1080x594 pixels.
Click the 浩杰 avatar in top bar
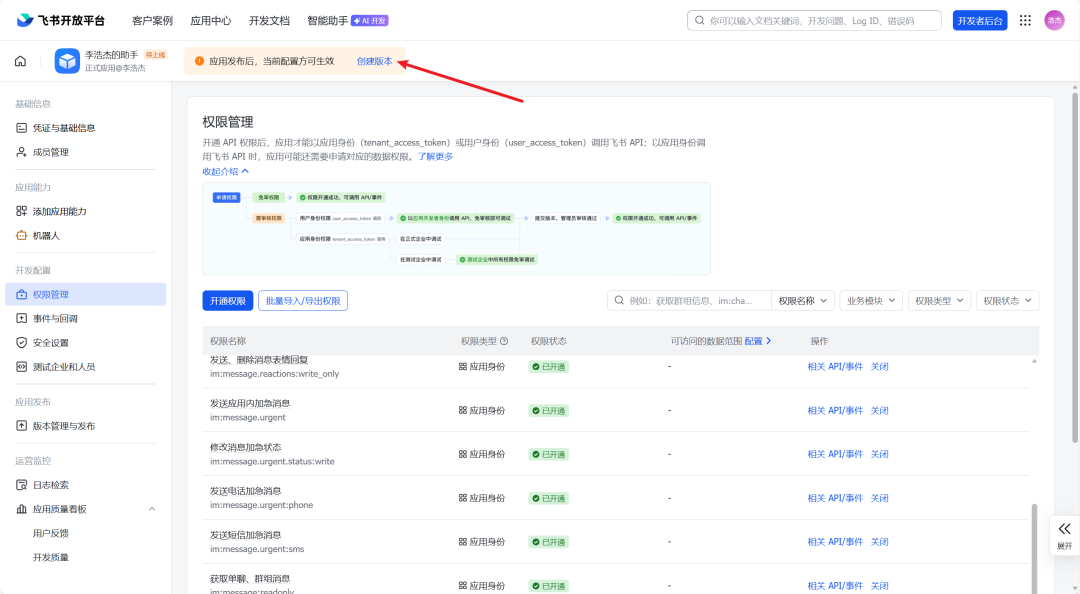coord(1055,18)
